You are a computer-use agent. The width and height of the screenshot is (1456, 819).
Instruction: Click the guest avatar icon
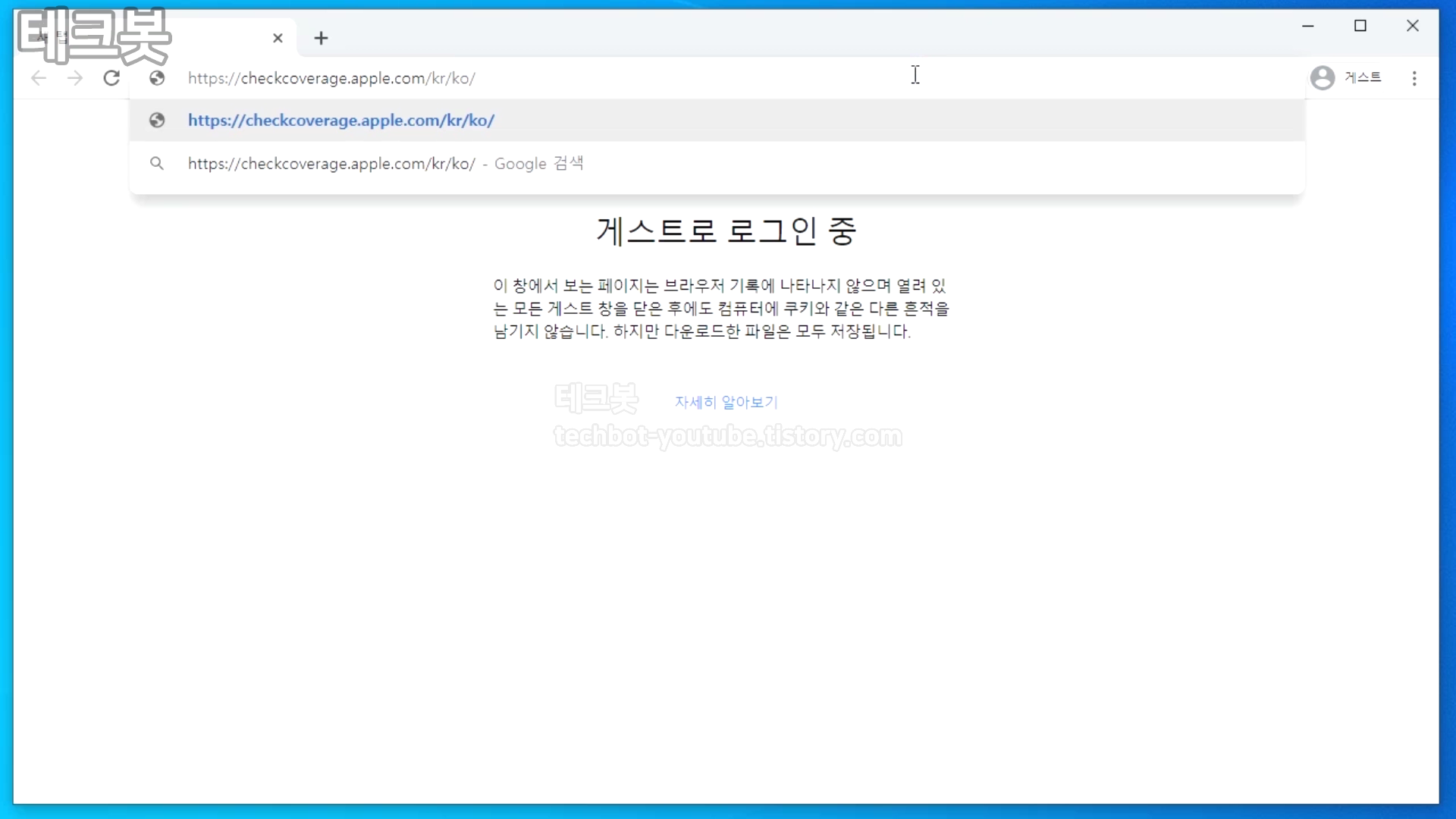pyautogui.click(x=1323, y=78)
